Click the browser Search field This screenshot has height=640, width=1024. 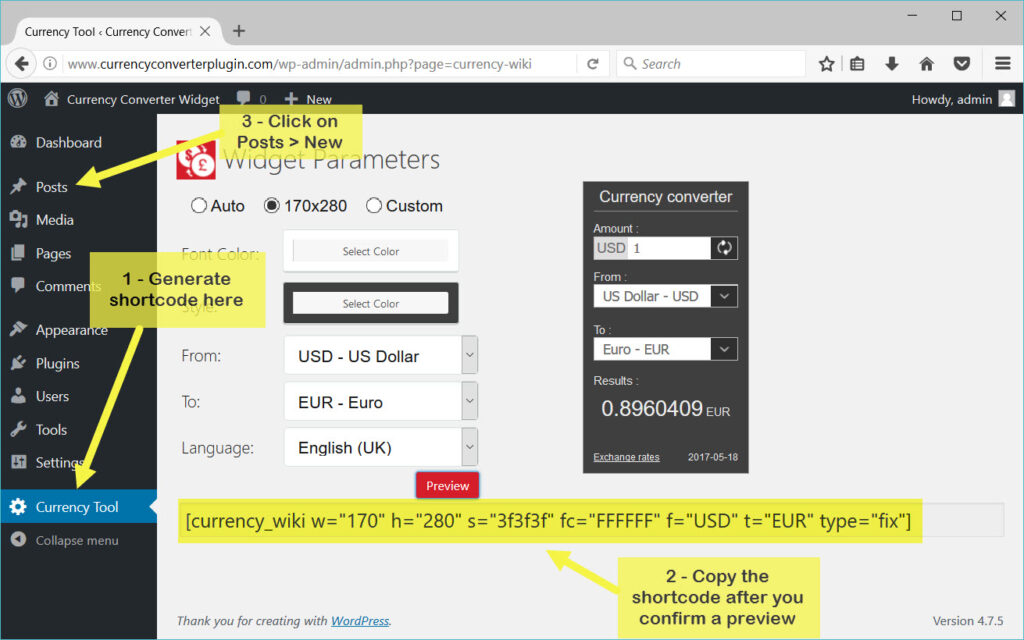point(711,63)
